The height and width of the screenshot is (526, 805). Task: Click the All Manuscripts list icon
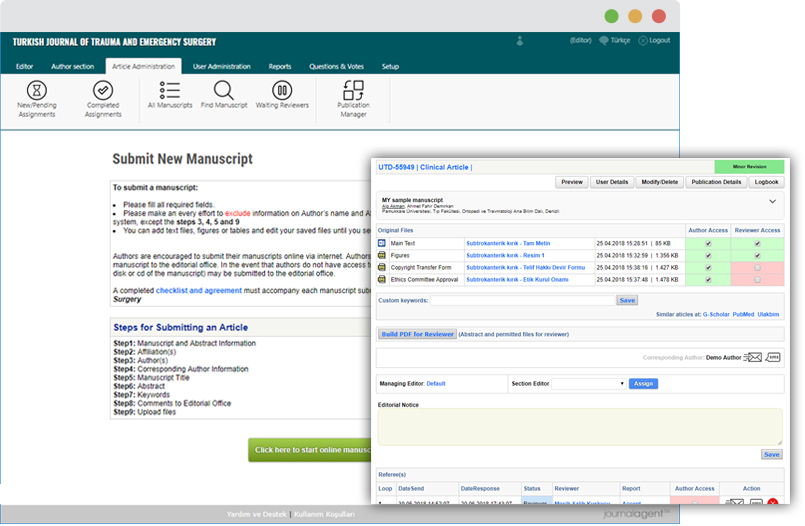pyautogui.click(x=171, y=90)
